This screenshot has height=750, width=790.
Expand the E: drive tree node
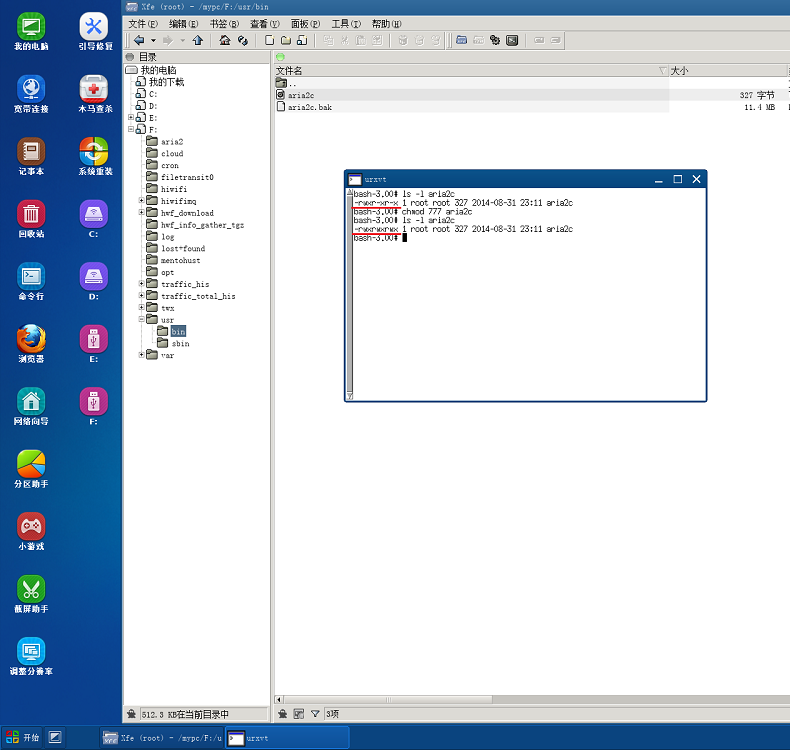[130, 117]
